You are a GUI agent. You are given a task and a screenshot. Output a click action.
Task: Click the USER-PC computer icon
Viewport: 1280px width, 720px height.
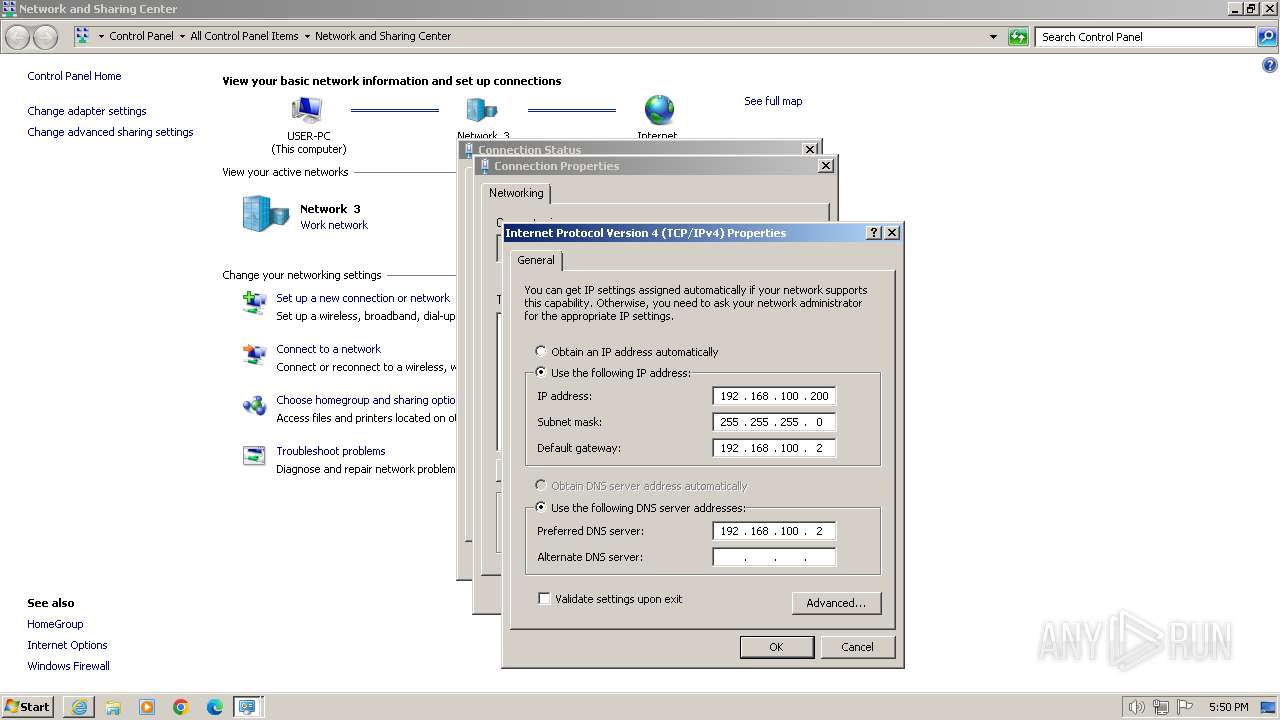[307, 110]
